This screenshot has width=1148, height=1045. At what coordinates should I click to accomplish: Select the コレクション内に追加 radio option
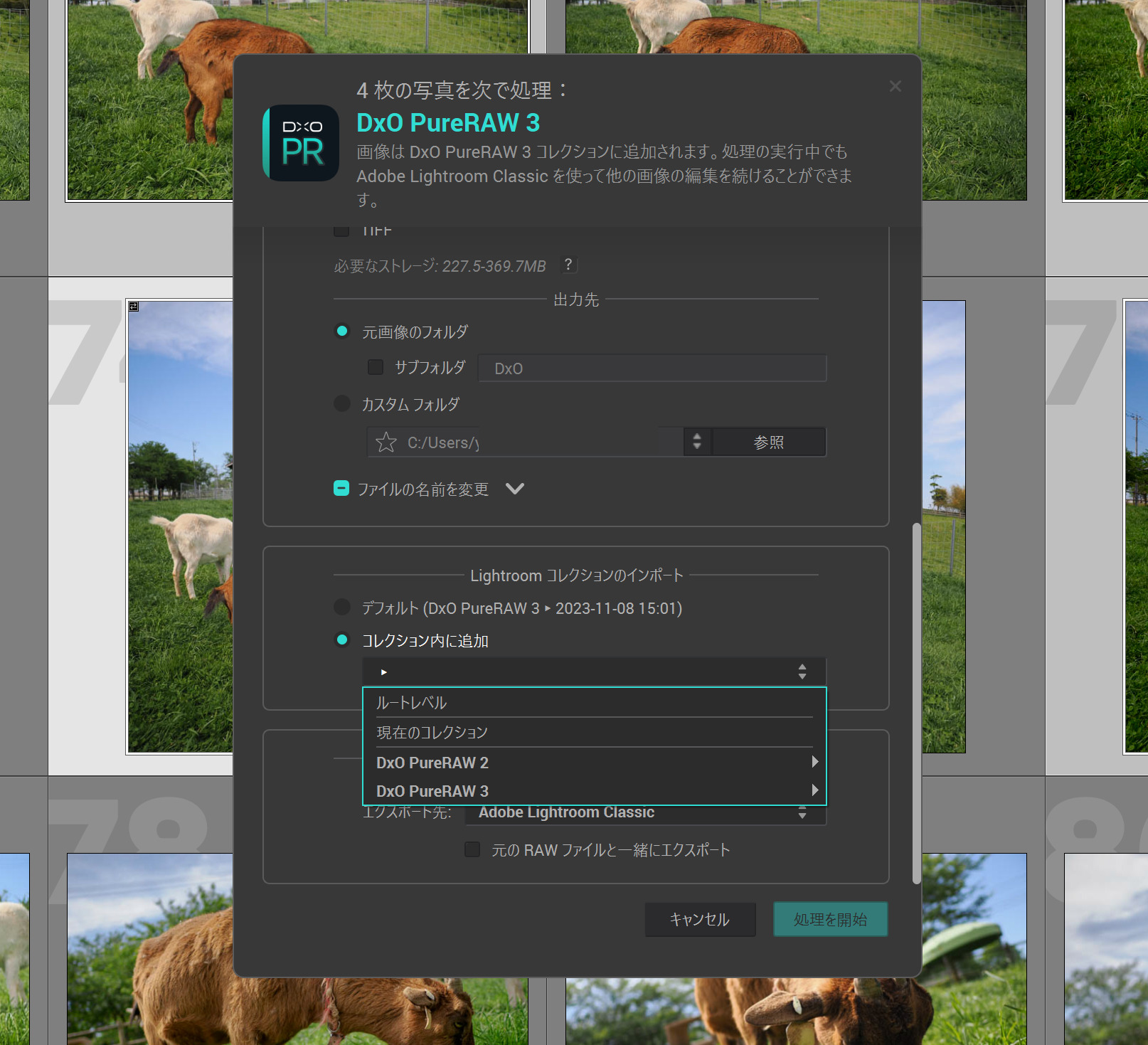coord(342,640)
